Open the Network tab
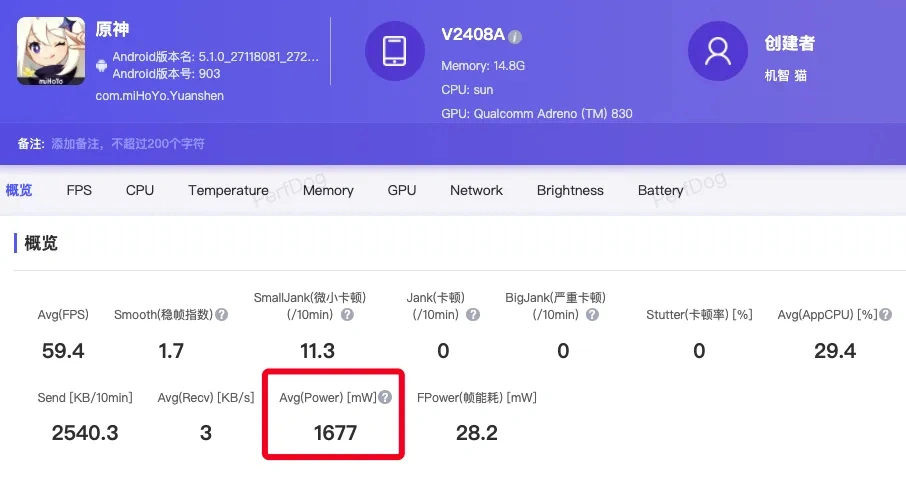The width and height of the screenshot is (906, 478). coord(476,190)
